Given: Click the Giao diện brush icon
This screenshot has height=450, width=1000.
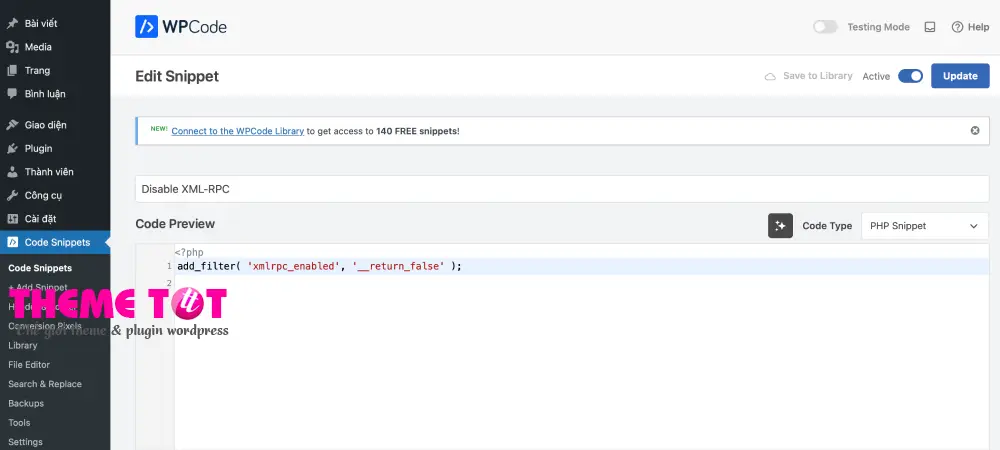Looking at the screenshot, I should click(x=12, y=125).
